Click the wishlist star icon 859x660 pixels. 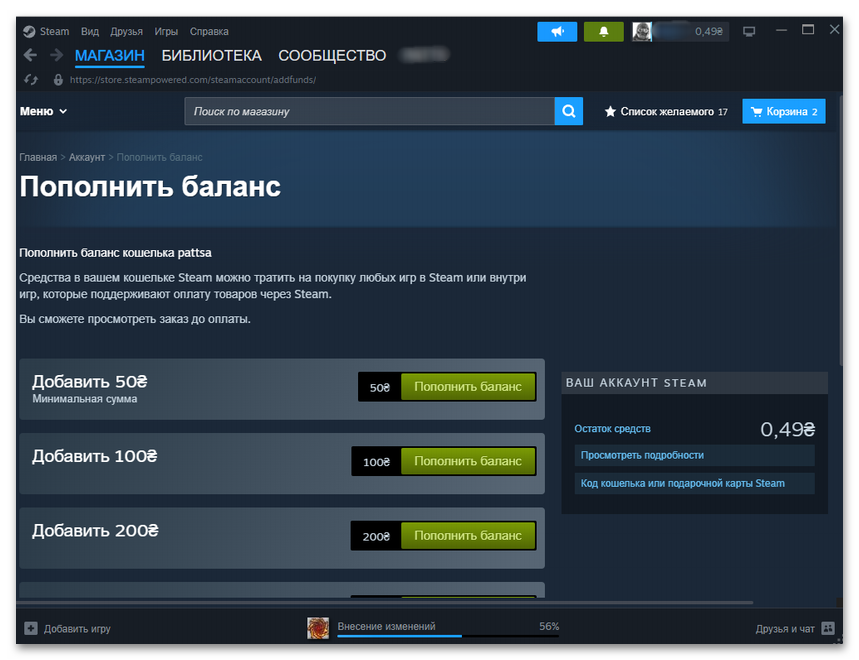pyautogui.click(x=610, y=112)
